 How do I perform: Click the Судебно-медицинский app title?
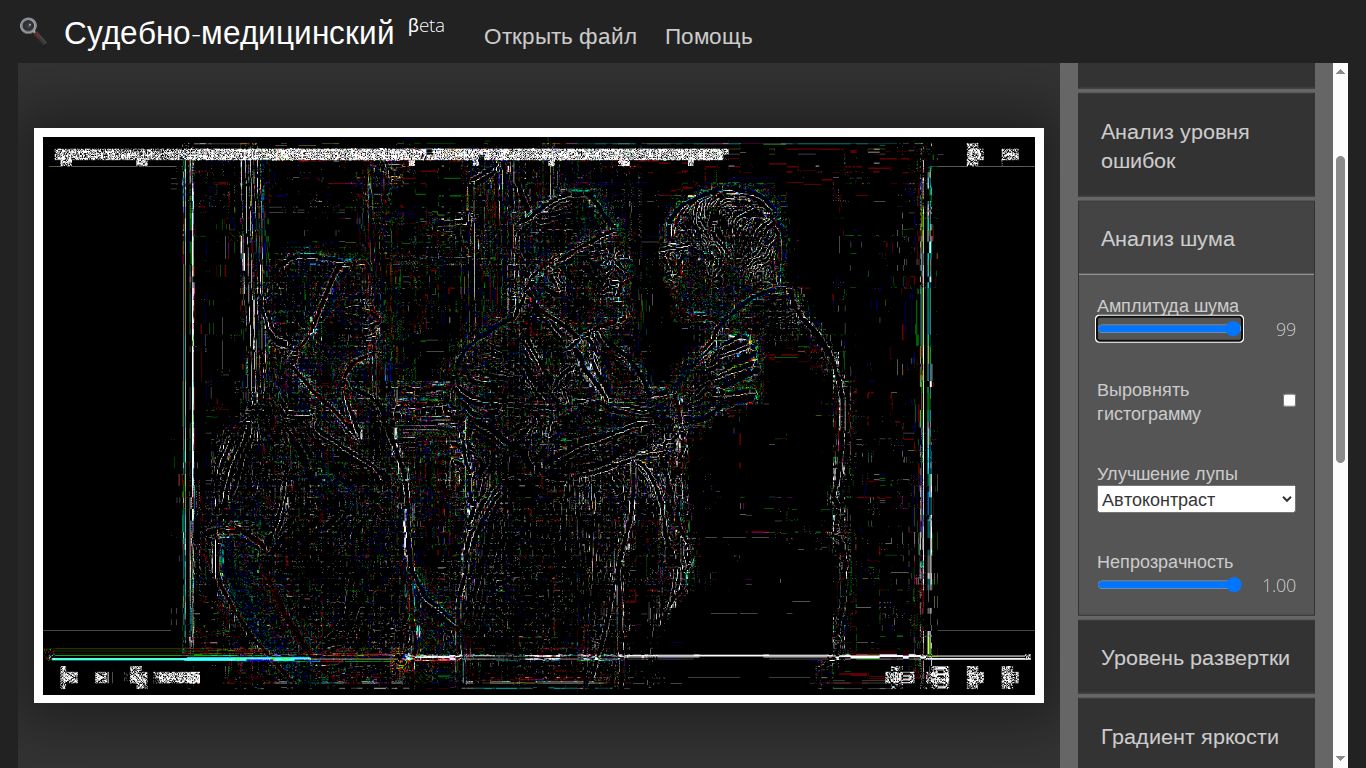pos(229,34)
